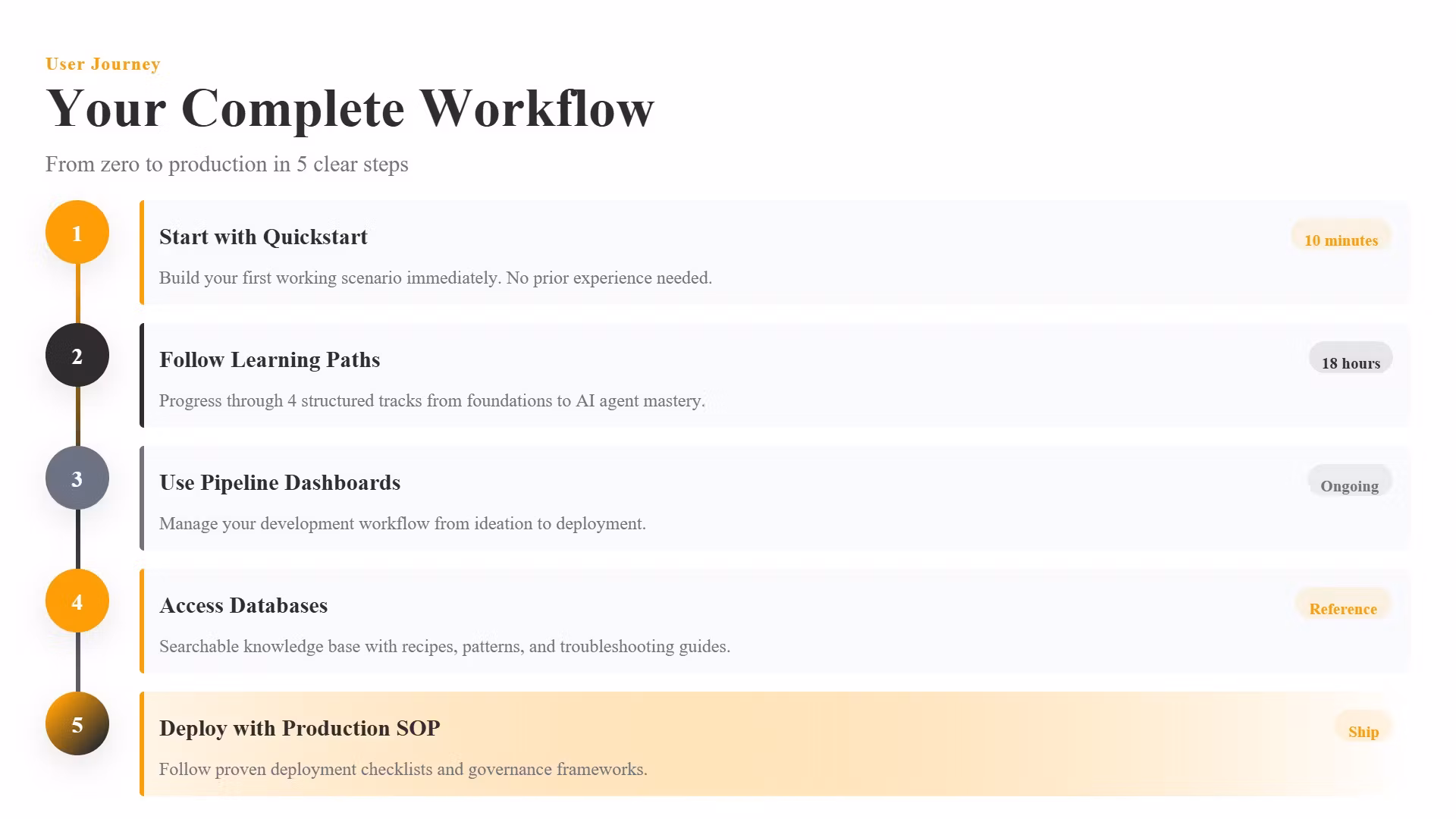Select the orange step 4 circle
Viewport: 1456px width, 819px height.
[77, 601]
